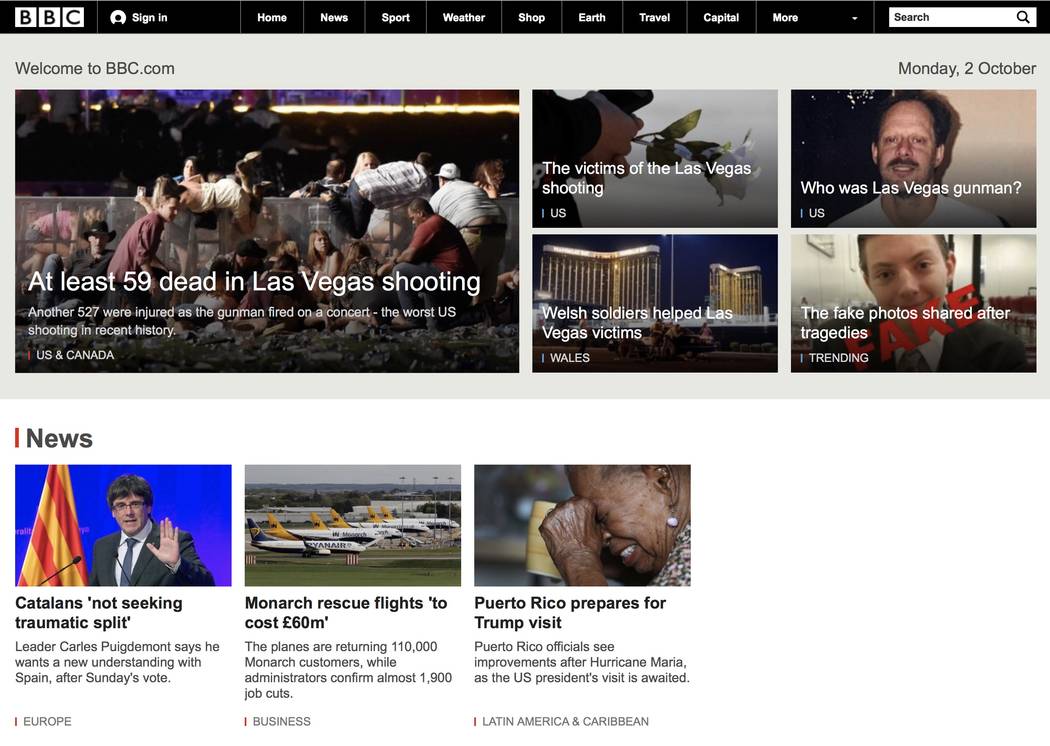Select the Business category tag
Screen dimensions: 1050x746
pyautogui.click(x=281, y=721)
